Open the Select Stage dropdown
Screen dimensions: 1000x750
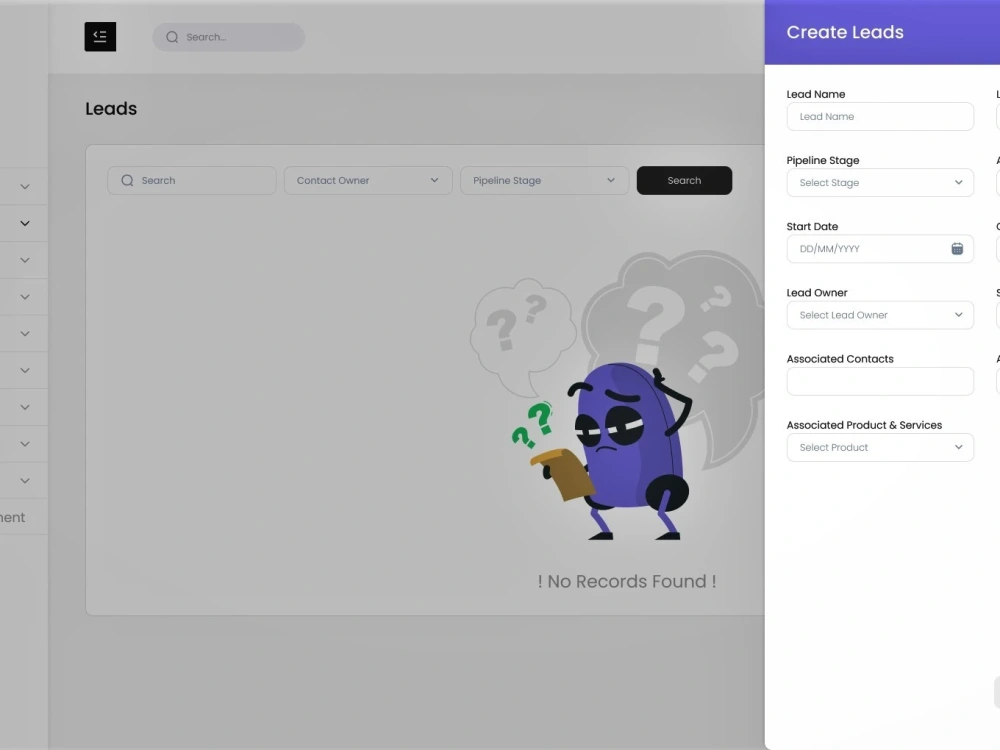880,183
